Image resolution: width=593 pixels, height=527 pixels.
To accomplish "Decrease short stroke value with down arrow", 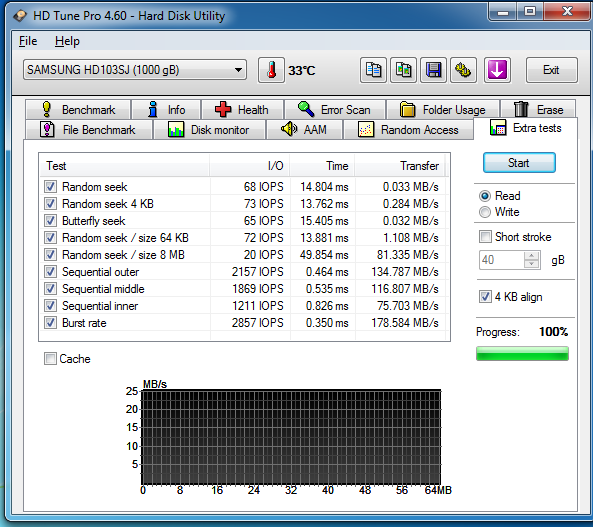I will pyautogui.click(x=532, y=264).
